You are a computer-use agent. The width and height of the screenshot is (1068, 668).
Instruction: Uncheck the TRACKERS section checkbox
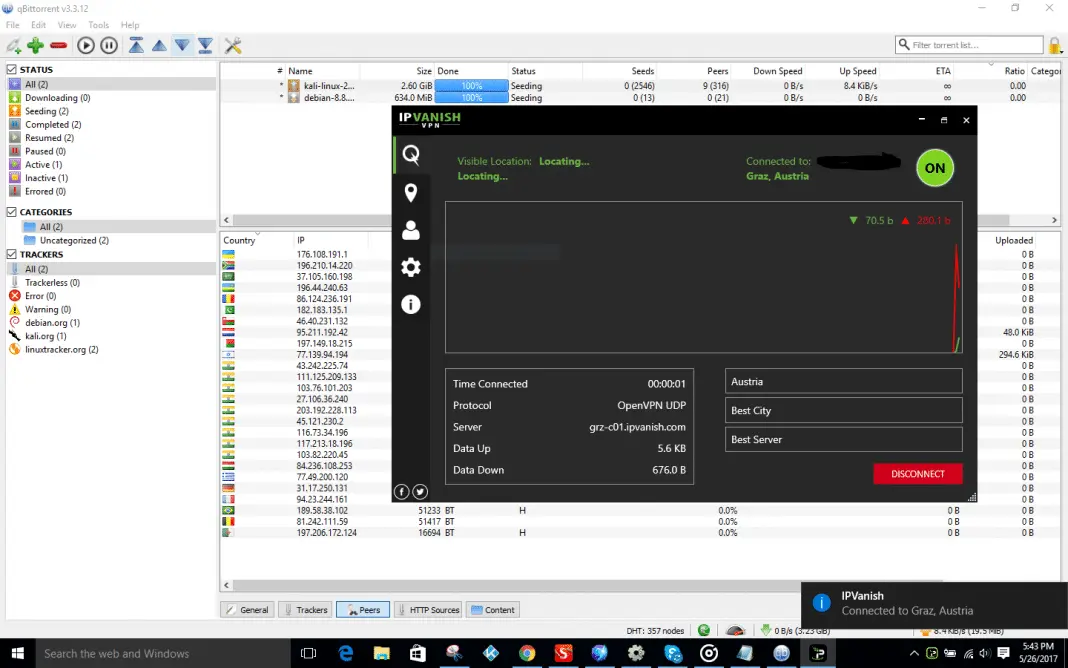12,254
